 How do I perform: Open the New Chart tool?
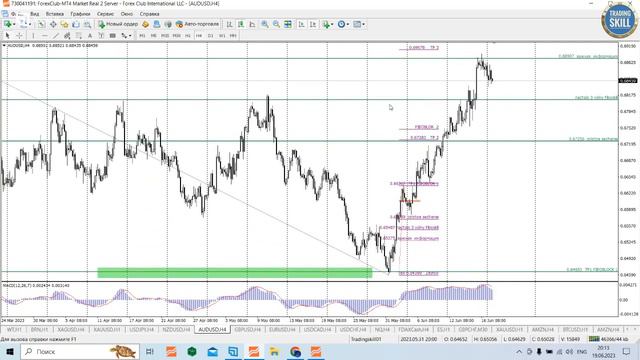7,24
